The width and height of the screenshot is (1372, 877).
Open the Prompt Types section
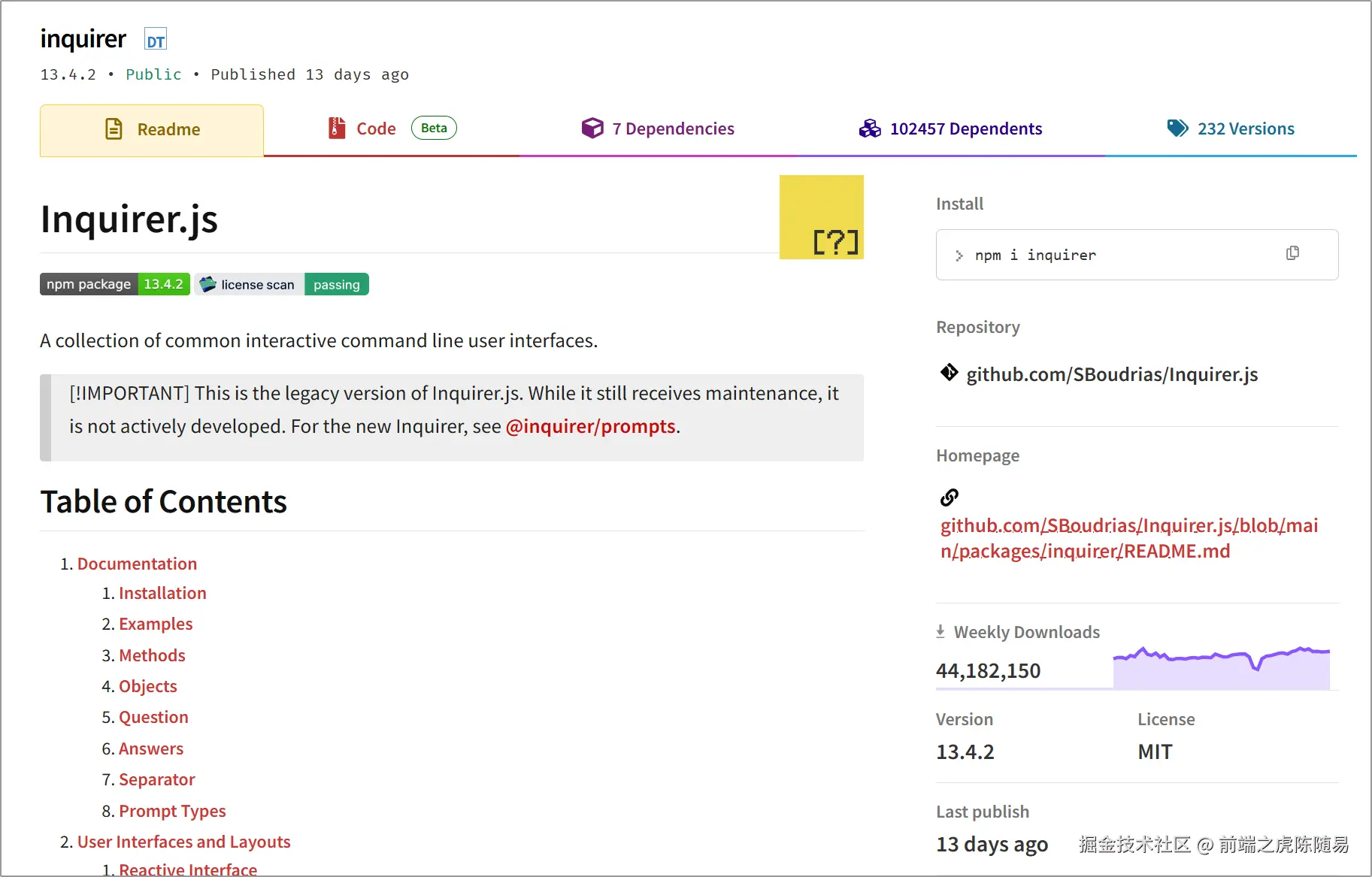pyautogui.click(x=172, y=811)
